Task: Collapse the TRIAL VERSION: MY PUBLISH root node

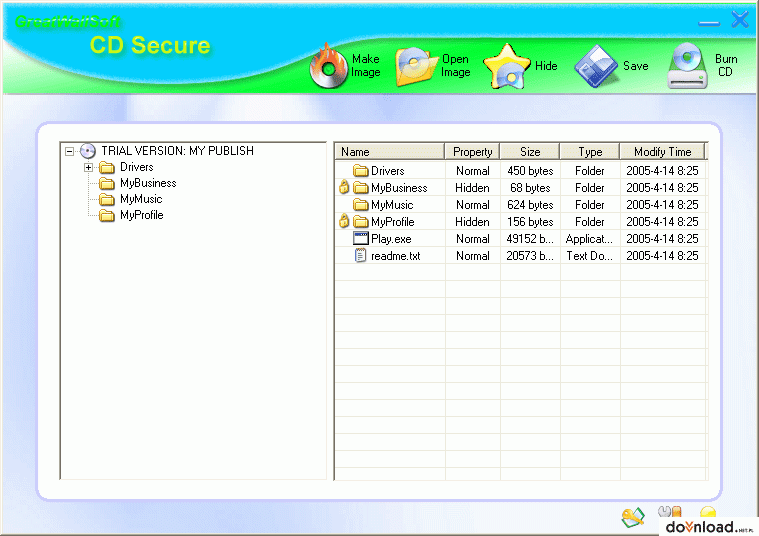Action: [70, 152]
